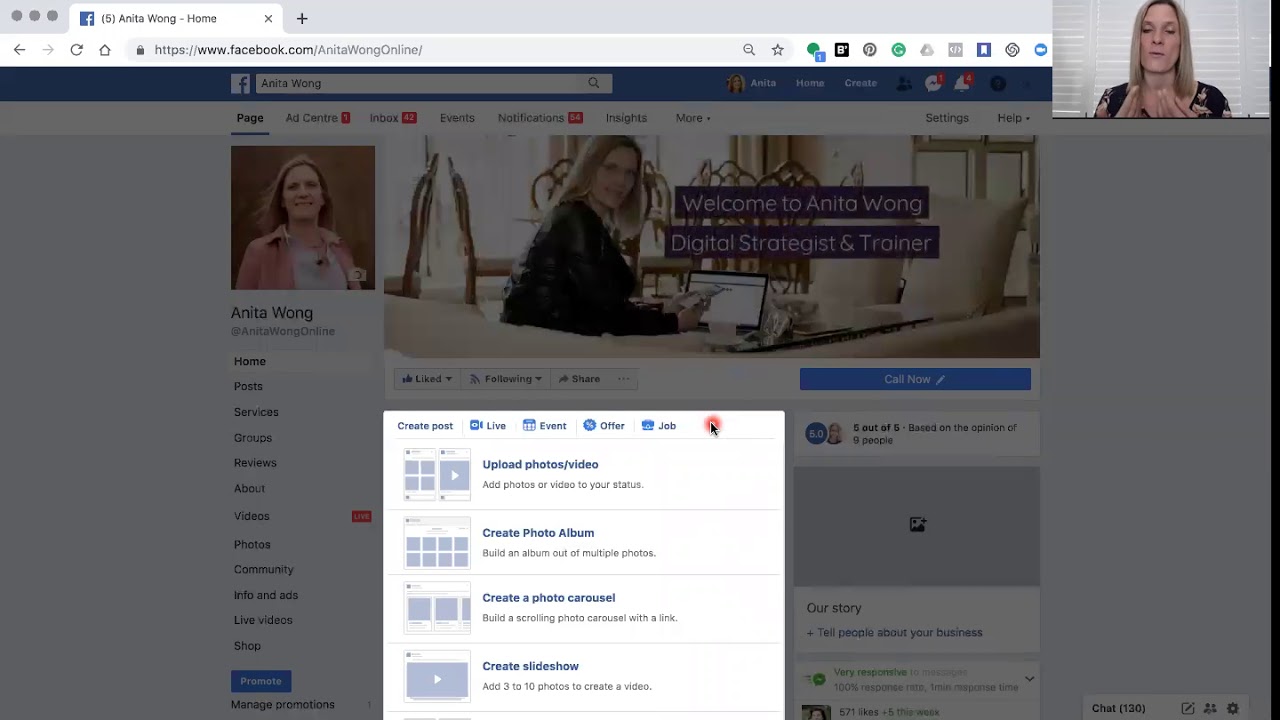Open the notifications bell with badge 4

coord(961,83)
